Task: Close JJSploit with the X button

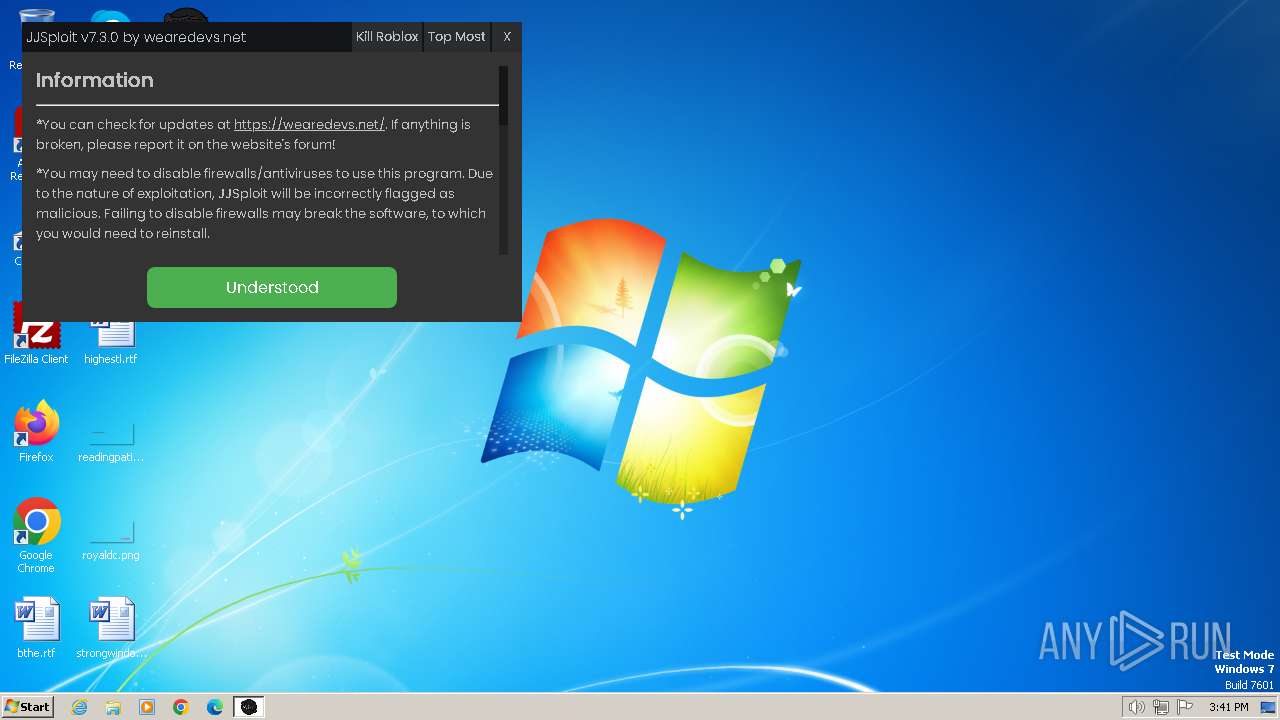Action: [507, 36]
